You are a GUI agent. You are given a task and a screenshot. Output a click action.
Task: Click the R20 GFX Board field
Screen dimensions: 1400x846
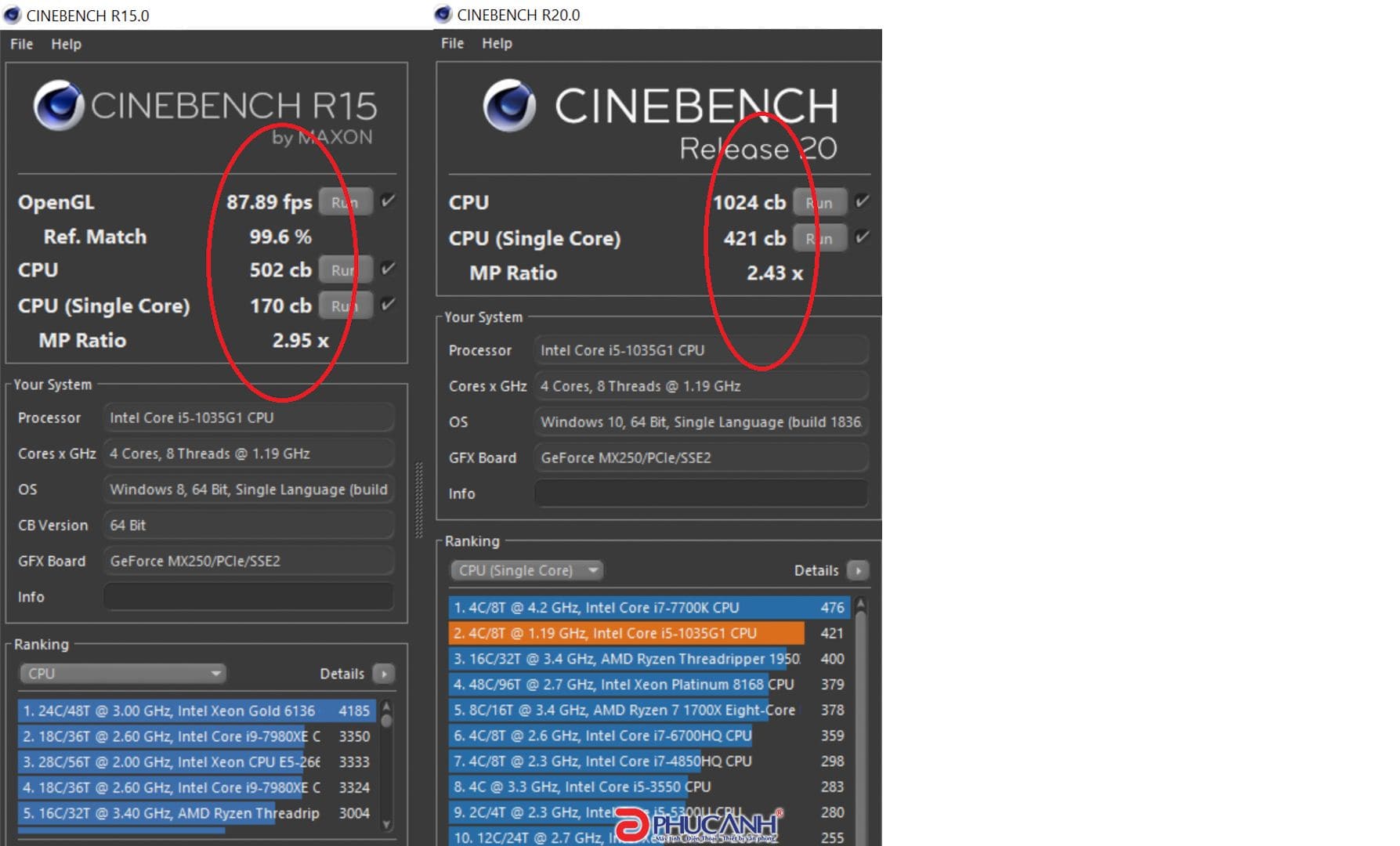pyautogui.click(x=701, y=457)
